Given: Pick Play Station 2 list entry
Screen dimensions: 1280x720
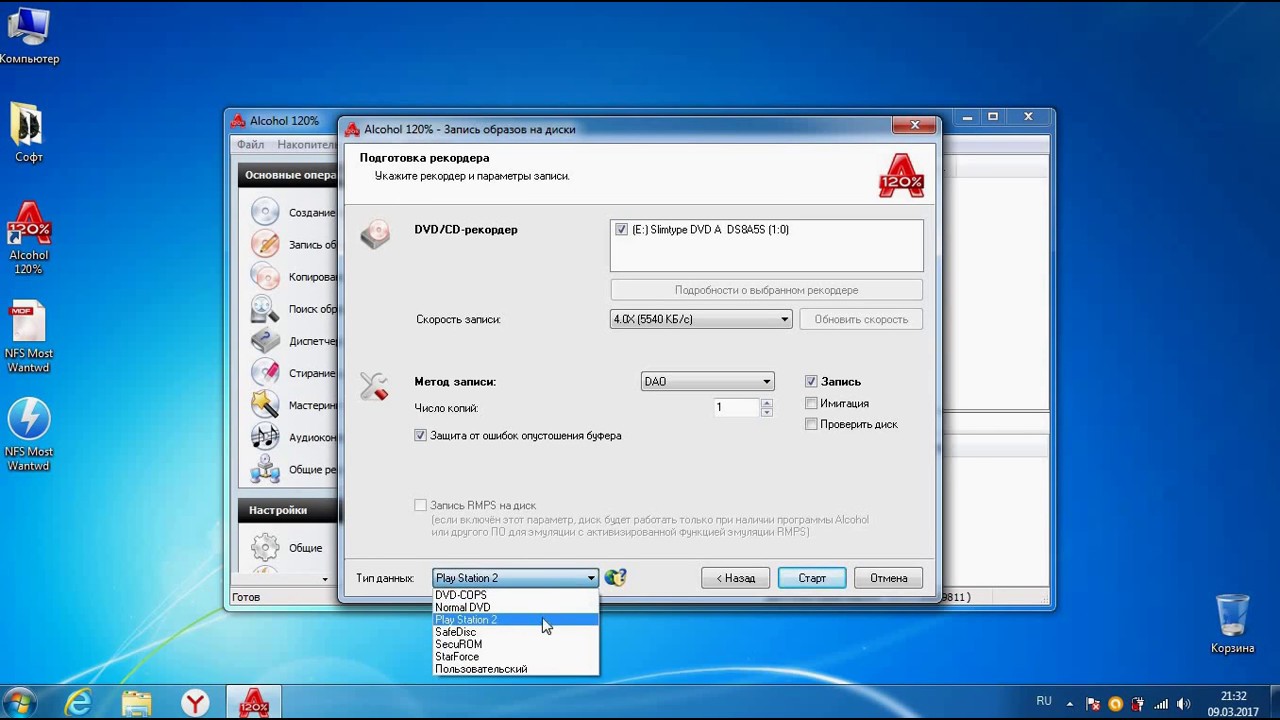Looking at the screenshot, I should tap(515, 620).
